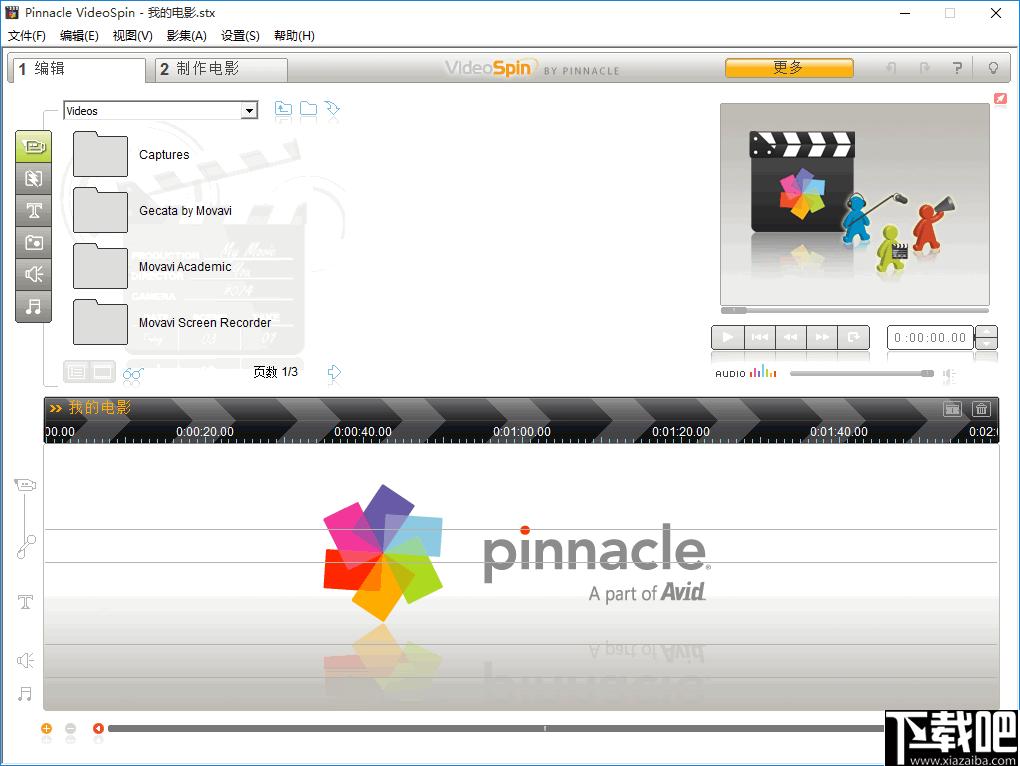Click the trash delete icon on timeline
1020x766 pixels.
[x=981, y=408]
